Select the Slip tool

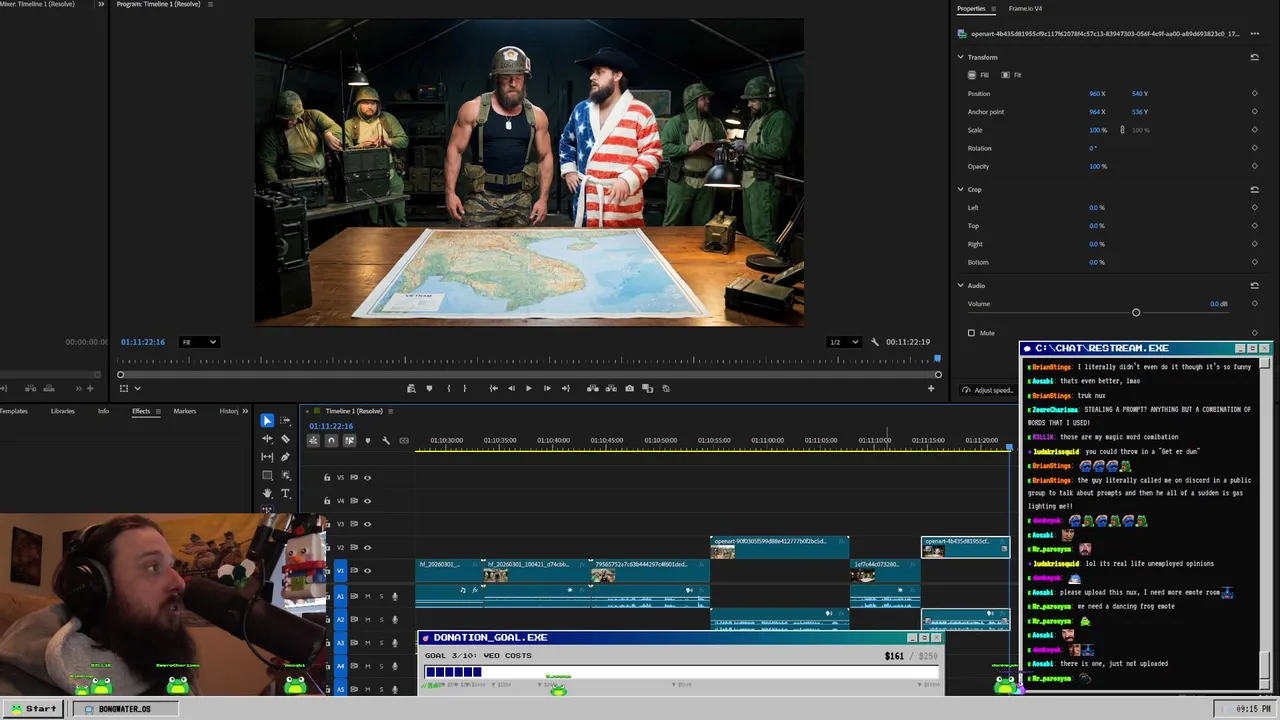pyautogui.click(x=267, y=457)
